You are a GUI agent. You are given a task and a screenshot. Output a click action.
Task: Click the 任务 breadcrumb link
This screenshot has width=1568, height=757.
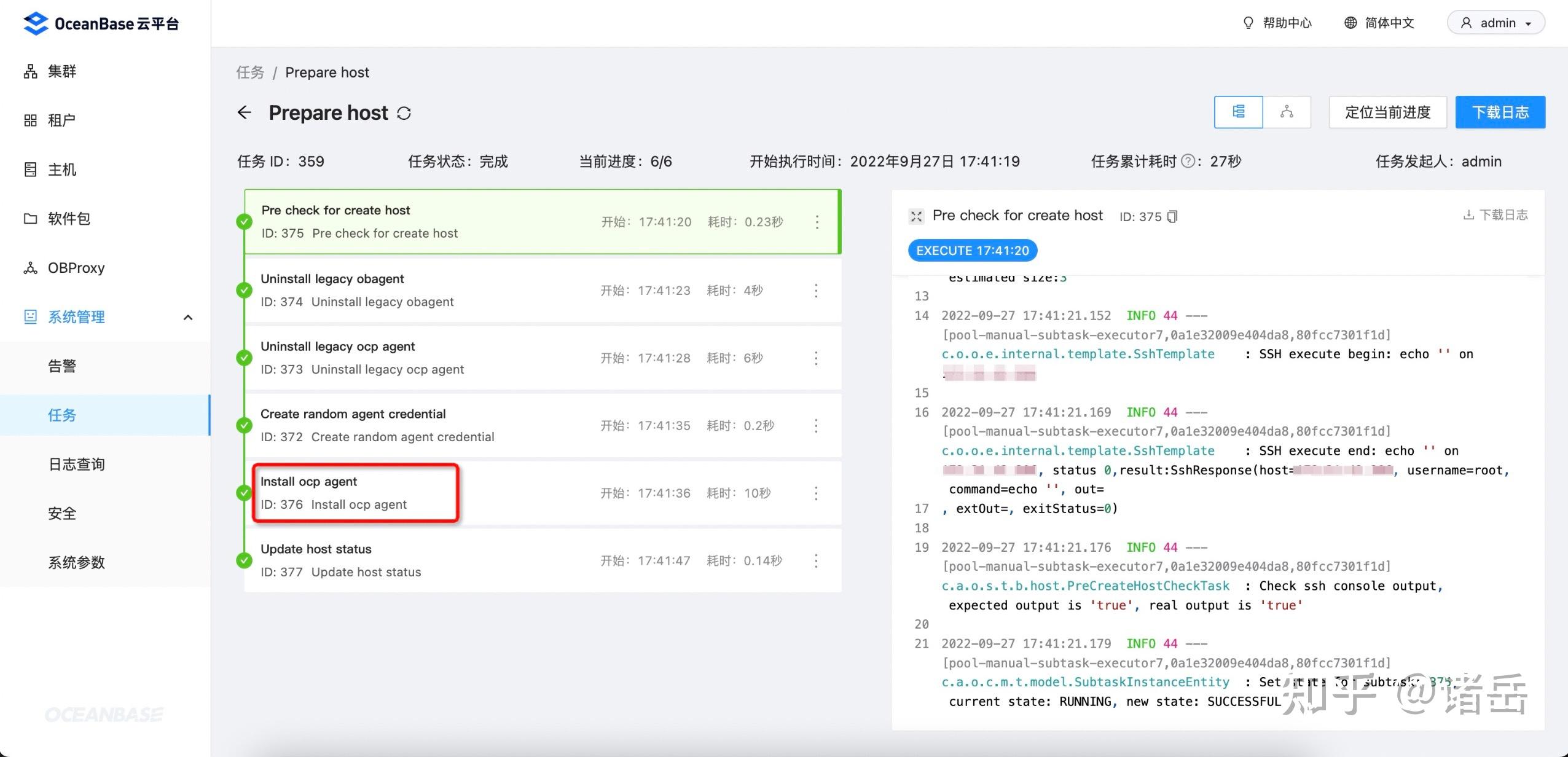(x=249, y=72)
